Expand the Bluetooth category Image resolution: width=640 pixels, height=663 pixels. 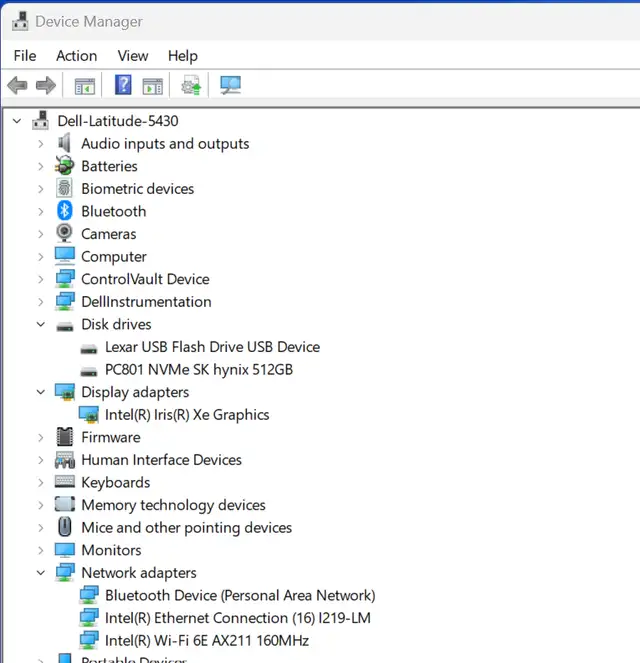click(41, 211)
